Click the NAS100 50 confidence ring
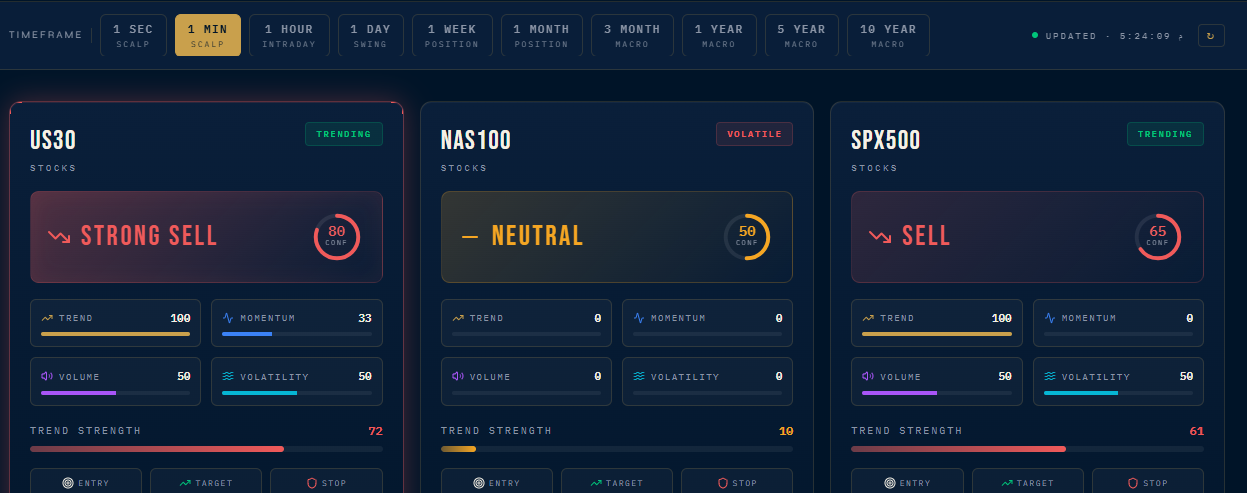Screen dimensions: 1247x493 click(x=747, y=237)
